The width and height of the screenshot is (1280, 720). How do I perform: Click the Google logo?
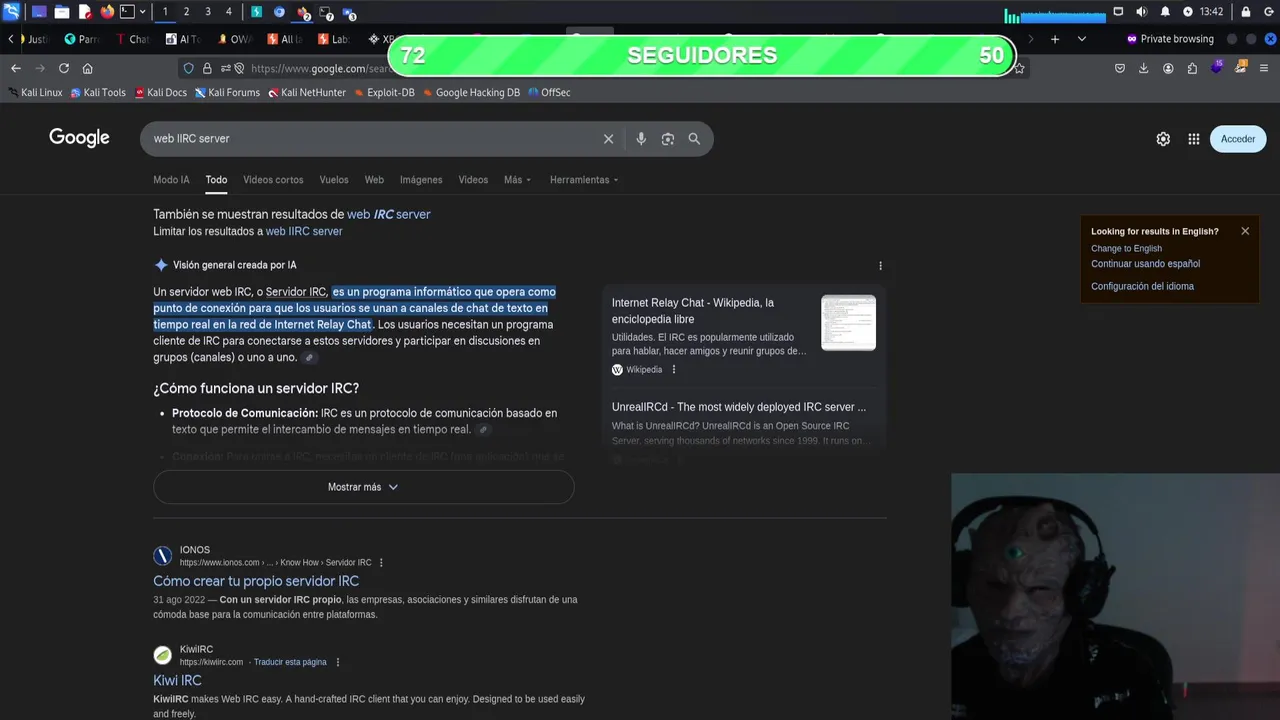pyautogui.click(x=79, y=138)
